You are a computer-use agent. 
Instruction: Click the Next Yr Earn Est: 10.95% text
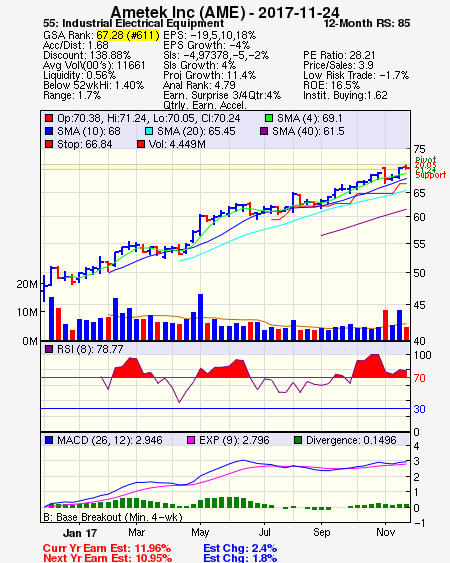tap(107, 558)
